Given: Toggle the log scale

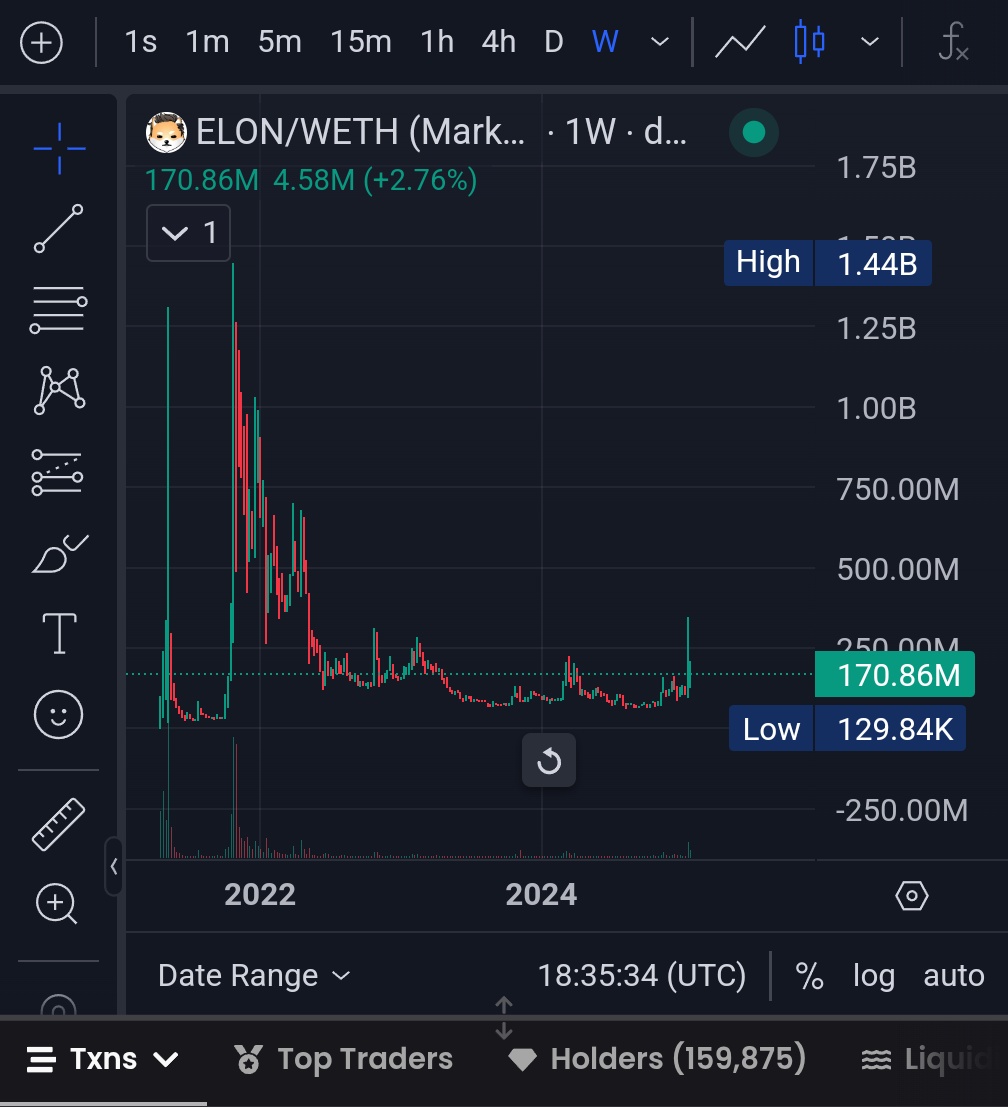Looking at the screenshot, I should 874,976.
